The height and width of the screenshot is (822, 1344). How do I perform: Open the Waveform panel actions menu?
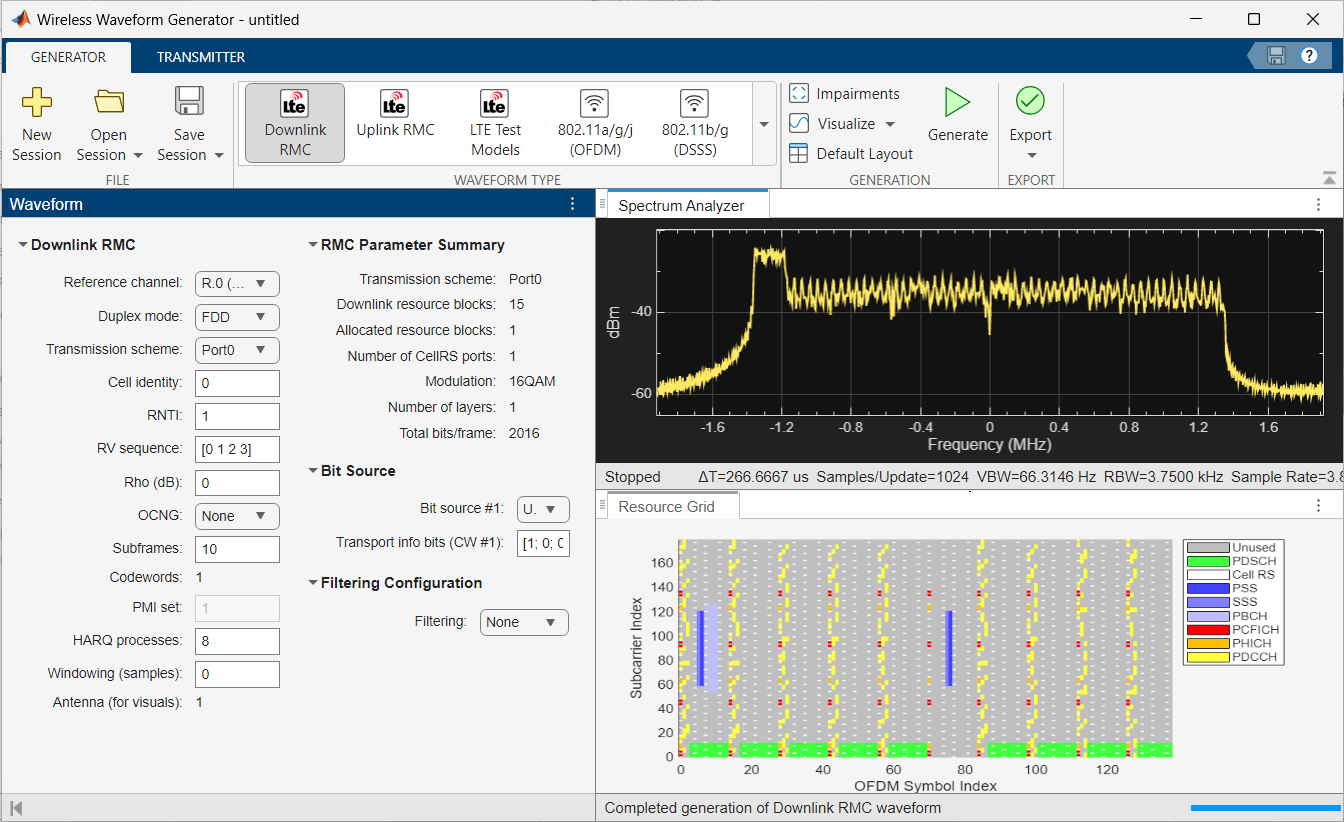[572, 204]
